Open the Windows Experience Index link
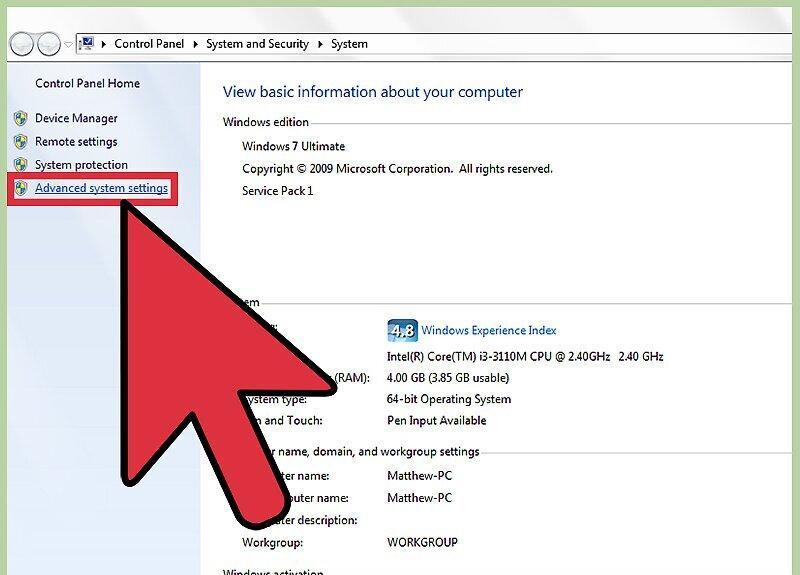800x575 pixels. [x=489, y=331]
